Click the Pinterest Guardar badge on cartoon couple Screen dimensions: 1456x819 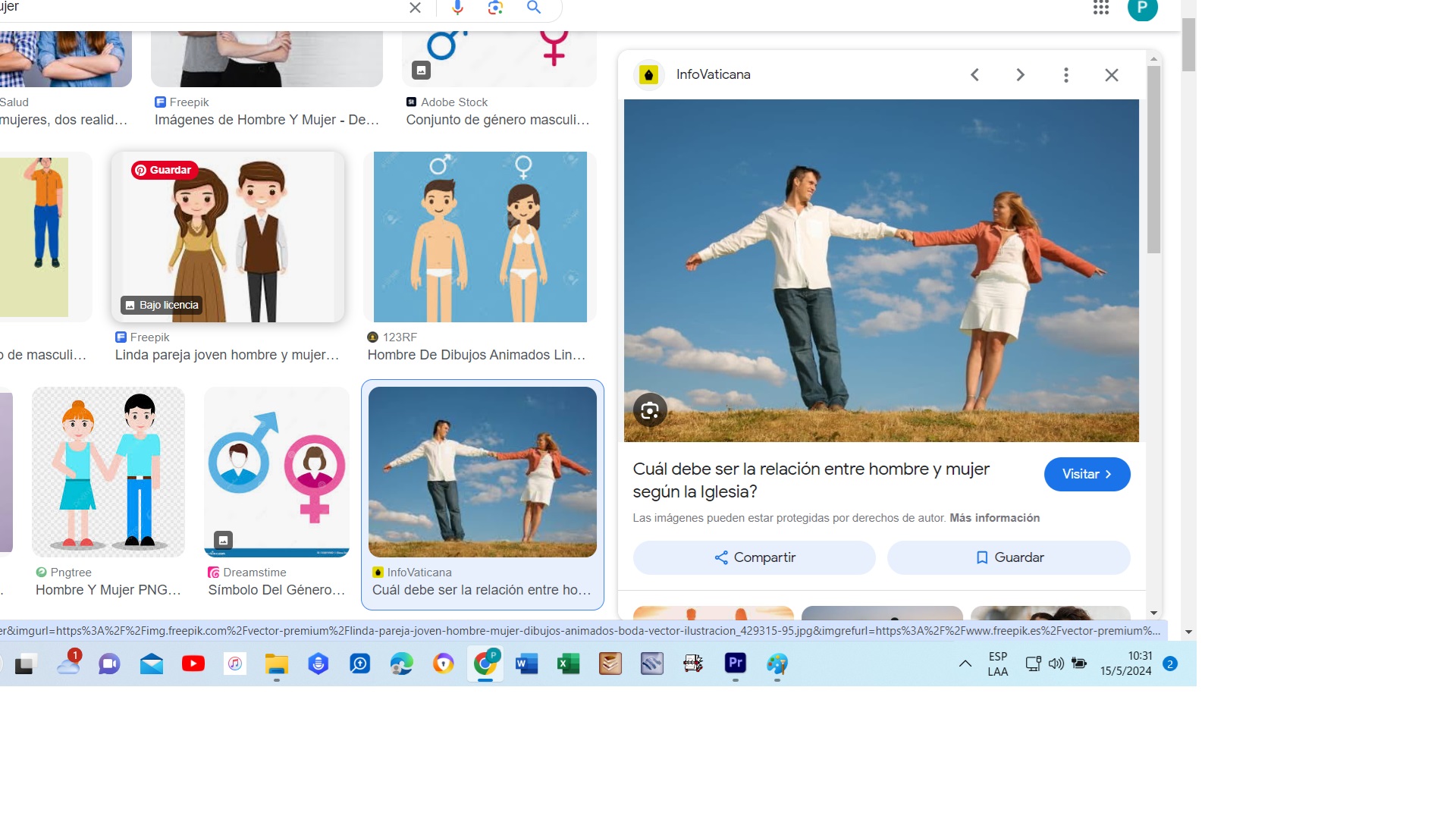(x=164, y=170)
